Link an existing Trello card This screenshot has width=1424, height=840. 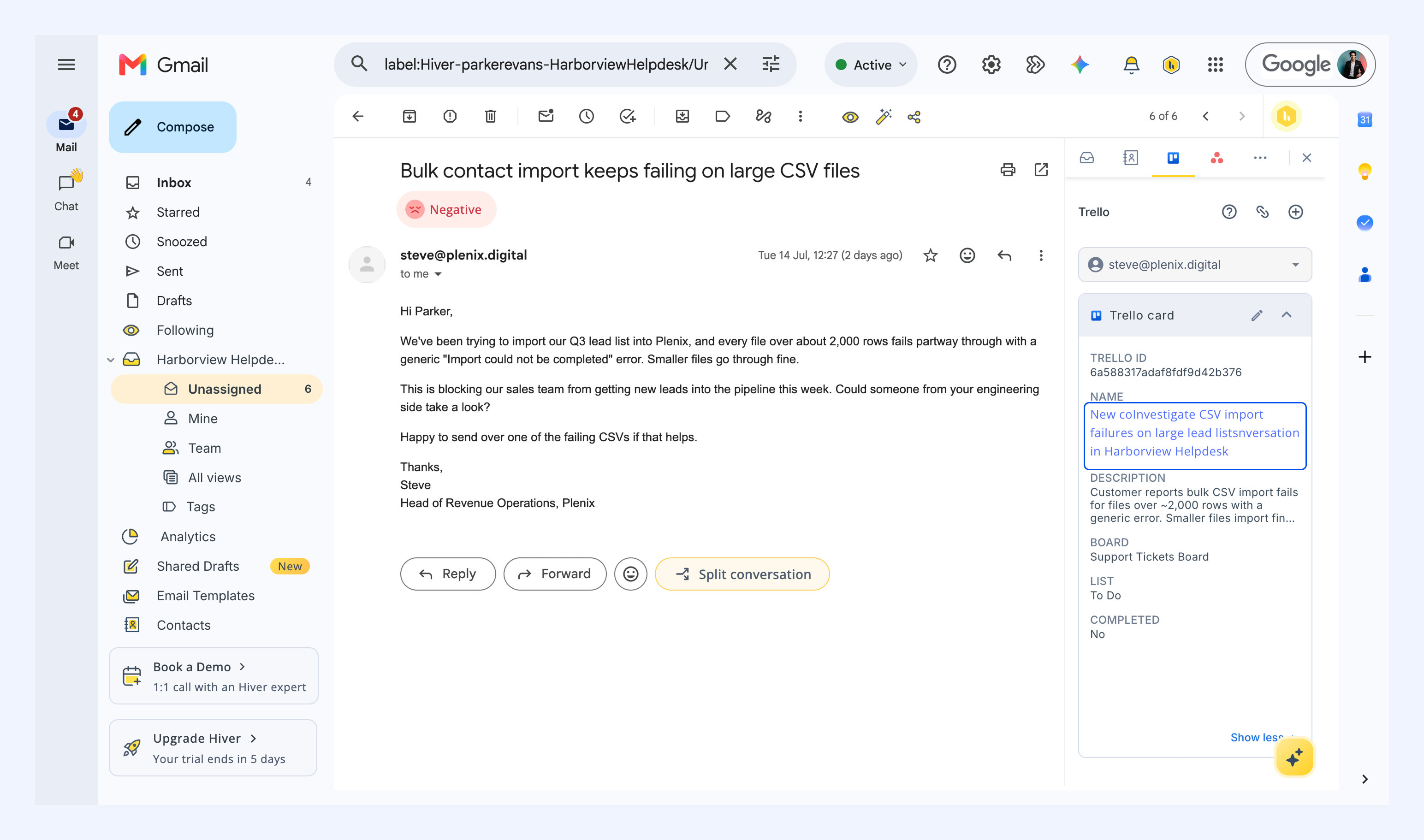click(1263, 212)
